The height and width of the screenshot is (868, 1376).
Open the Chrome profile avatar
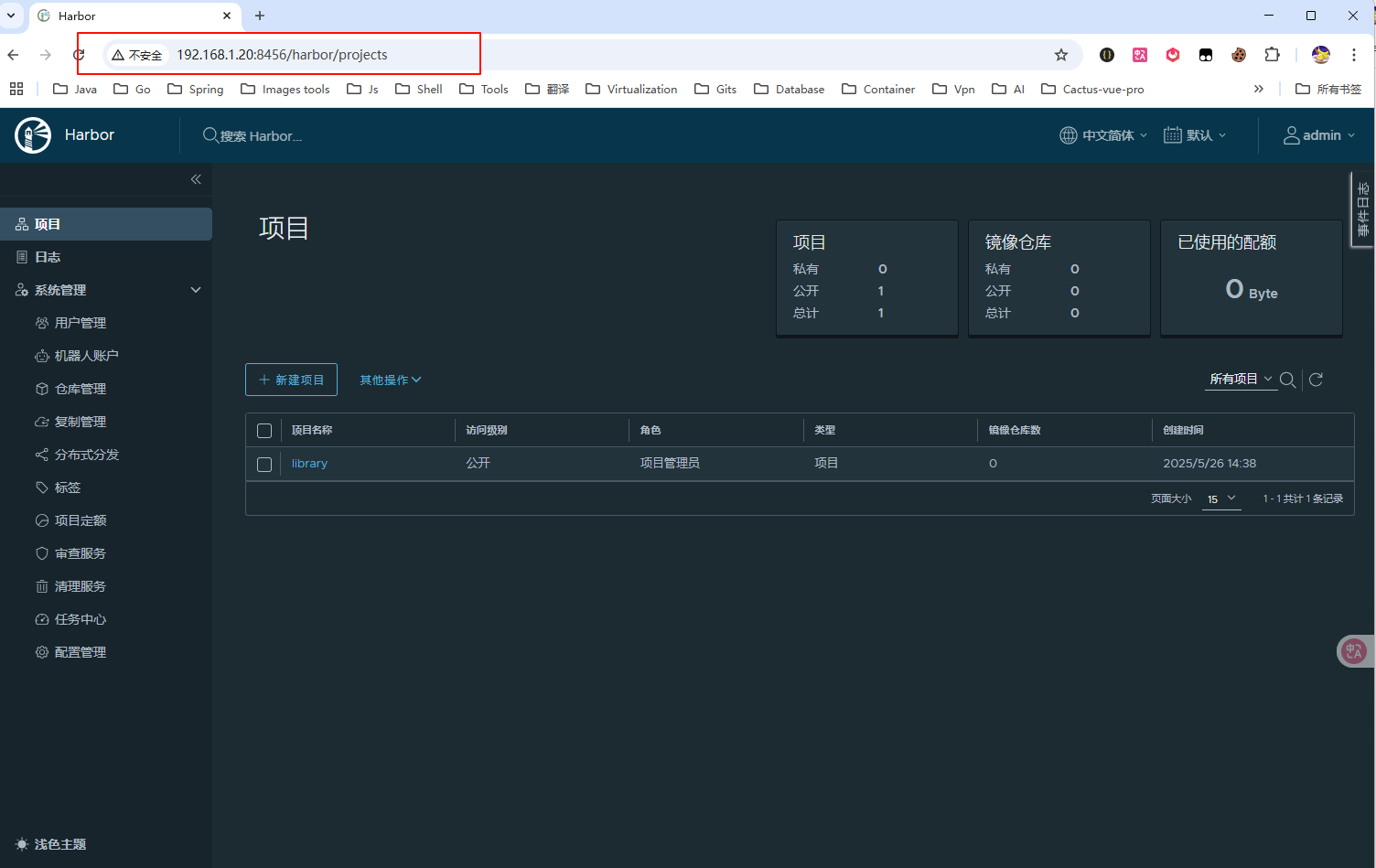1321,55
